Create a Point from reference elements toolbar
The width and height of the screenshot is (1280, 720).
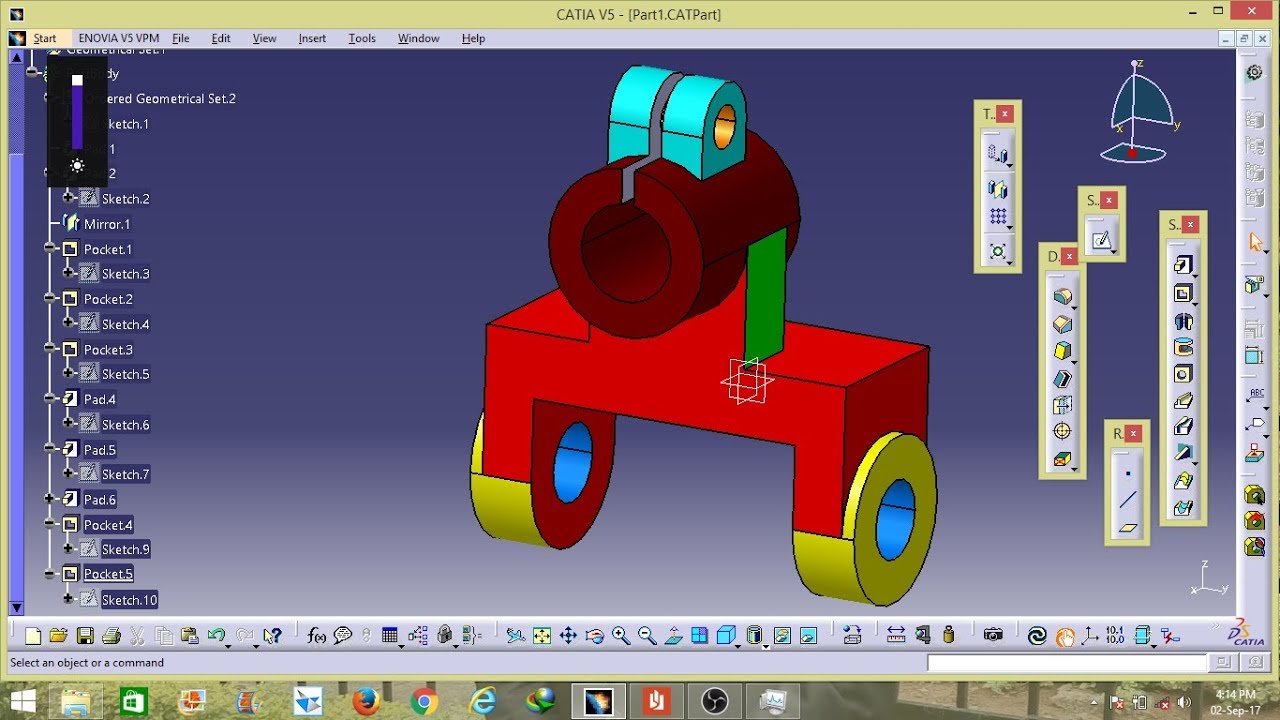pos(1128,473)
